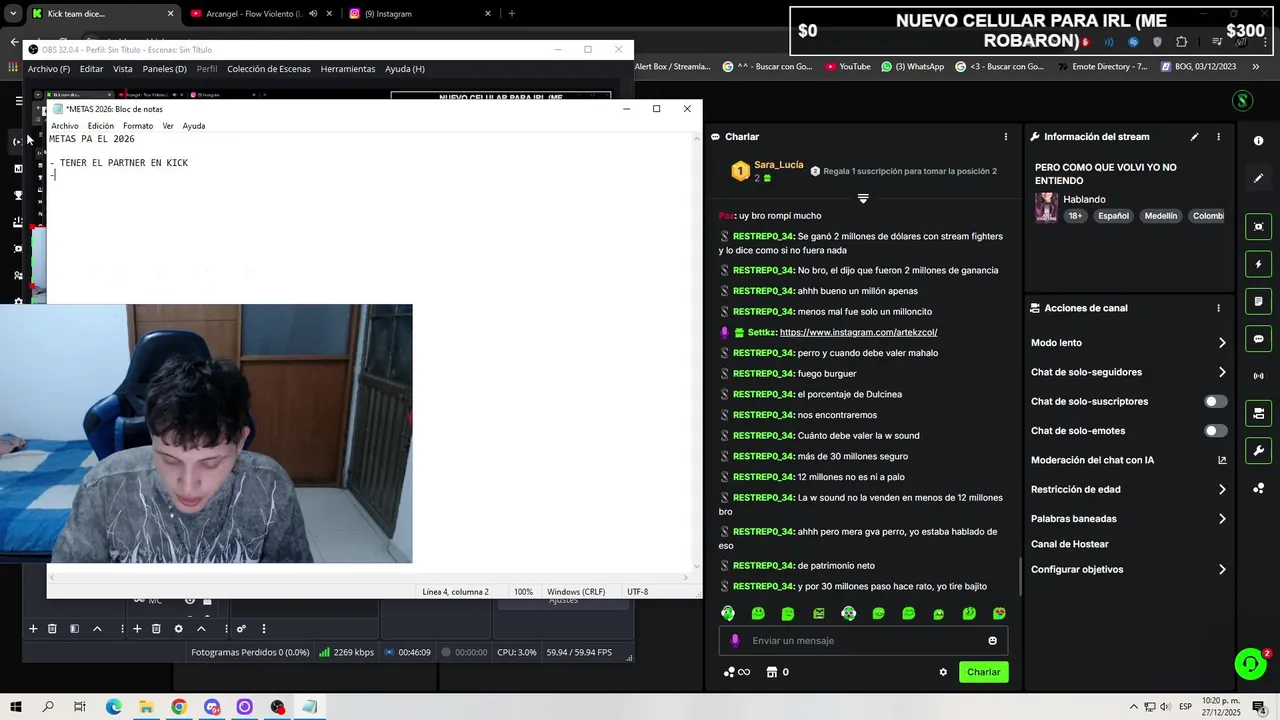Switch to Arcangel - Flow Violento tab
The width and height of the screenshot is (1280, 720).
pyautogui.click(x=260, y=14)
